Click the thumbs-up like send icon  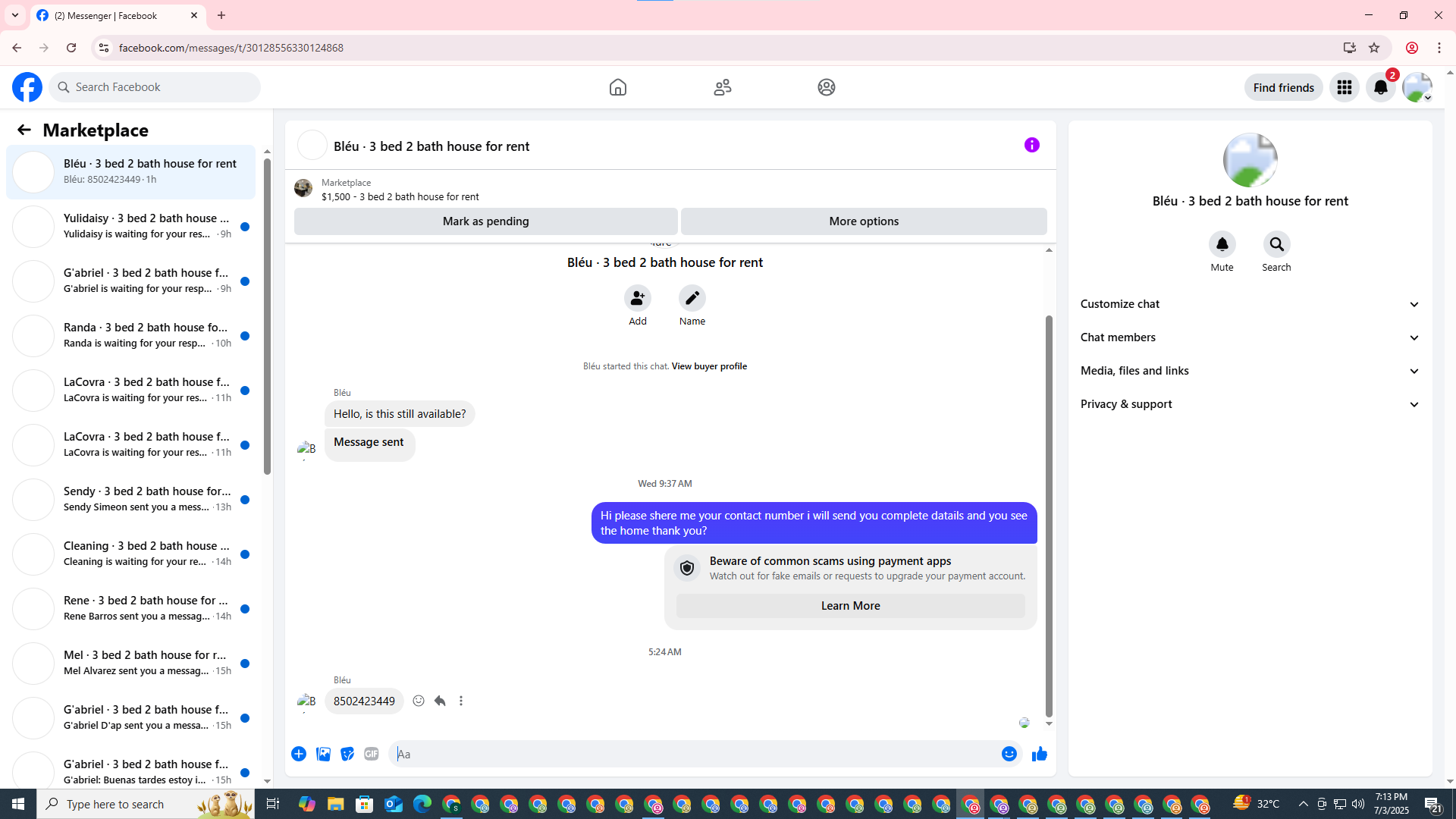[1039, 754]
